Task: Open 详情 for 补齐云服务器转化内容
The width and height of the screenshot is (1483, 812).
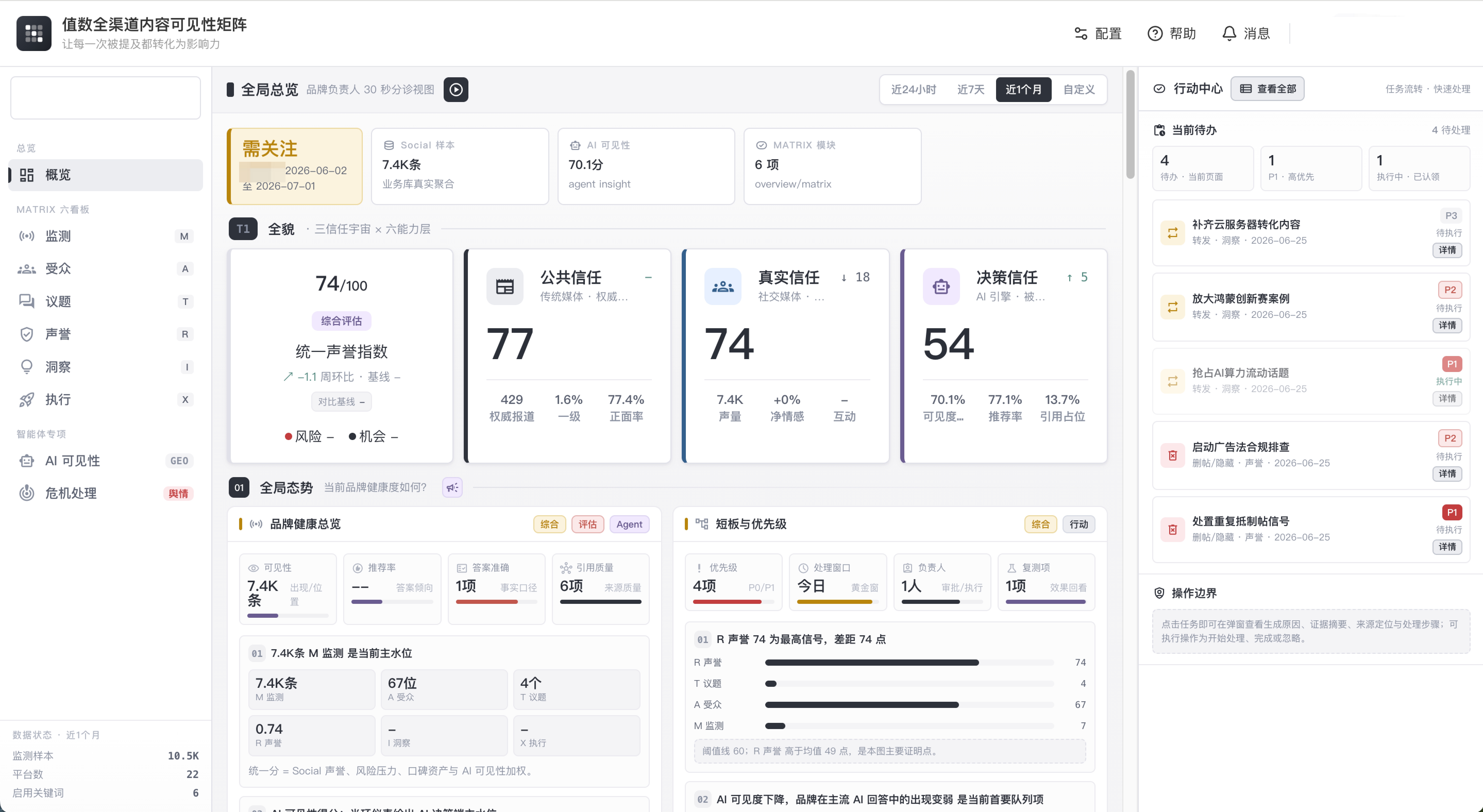Action: 1447,250
